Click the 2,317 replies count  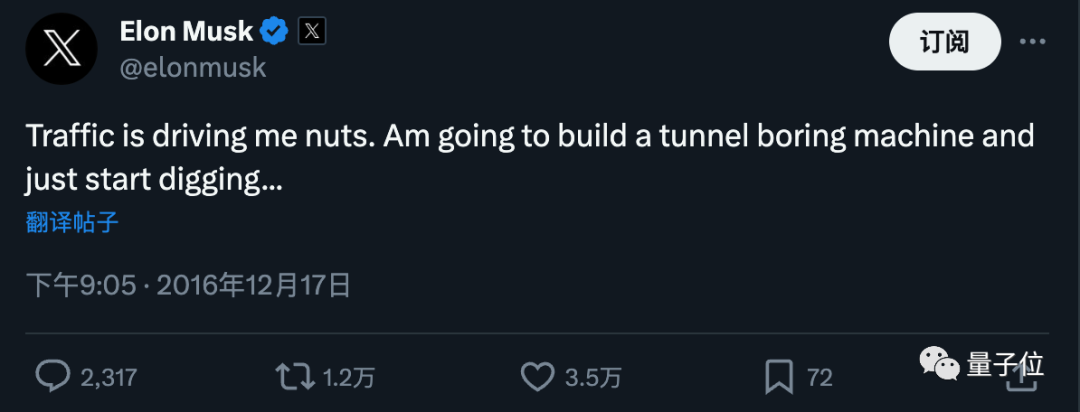107,377
